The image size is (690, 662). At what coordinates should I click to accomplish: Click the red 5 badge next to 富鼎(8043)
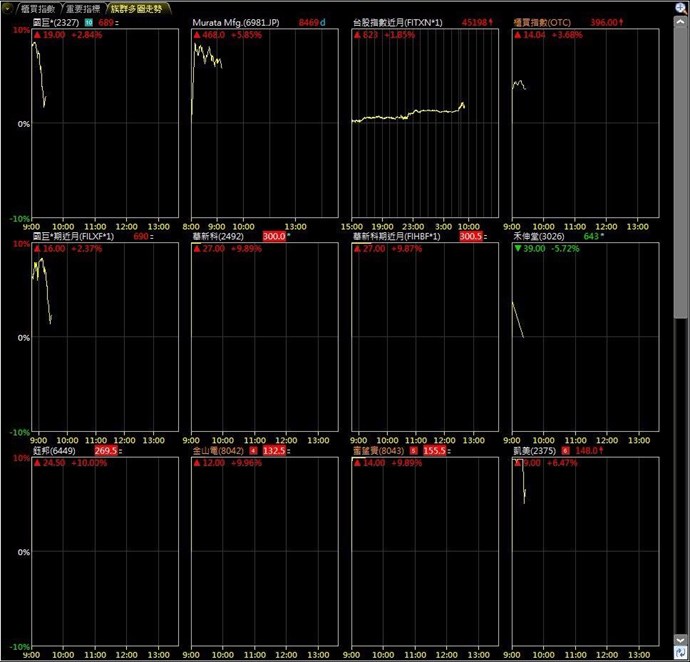413,451
